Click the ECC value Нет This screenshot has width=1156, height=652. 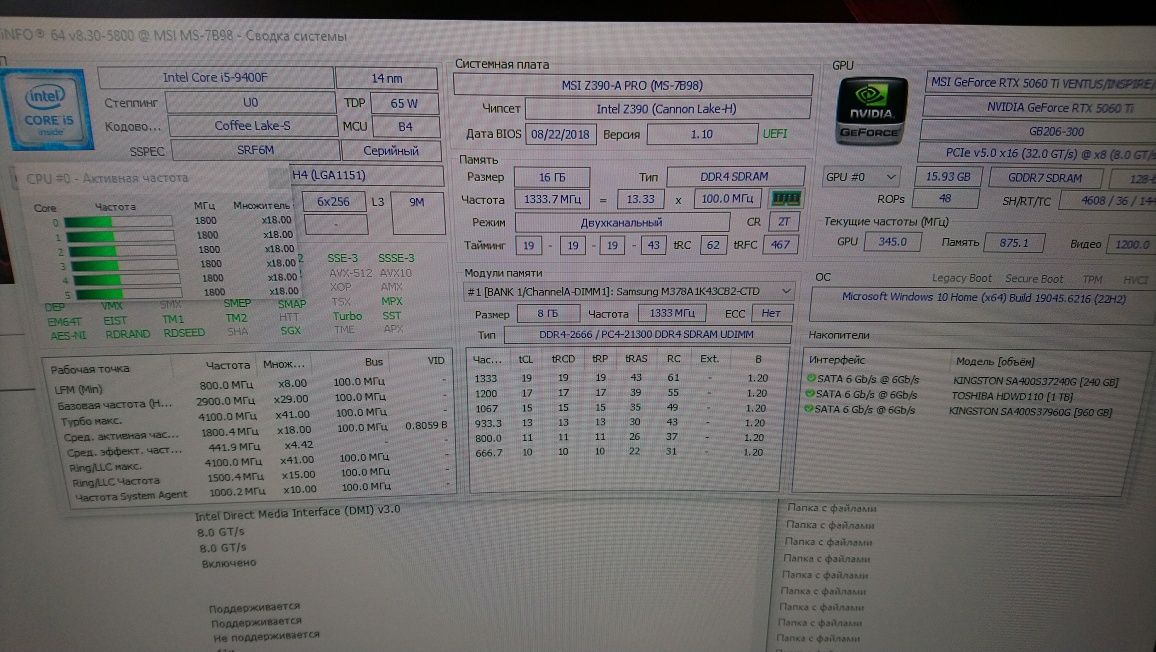[x=771, y=313]
